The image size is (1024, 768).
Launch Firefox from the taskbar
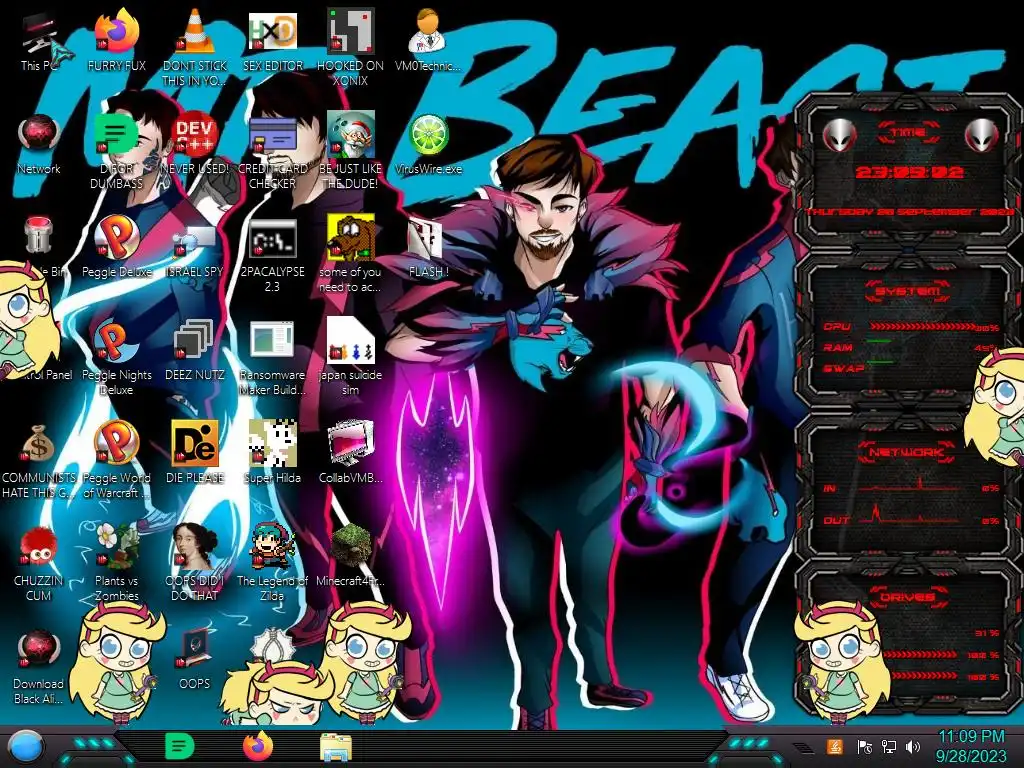coord(258,746)
